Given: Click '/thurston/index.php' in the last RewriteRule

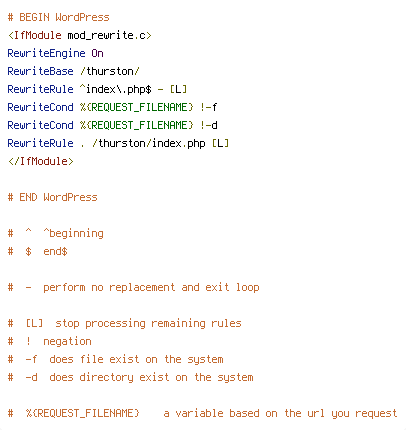Looking at the screenshot, I should pyautogui.click(x=149, y=143).
